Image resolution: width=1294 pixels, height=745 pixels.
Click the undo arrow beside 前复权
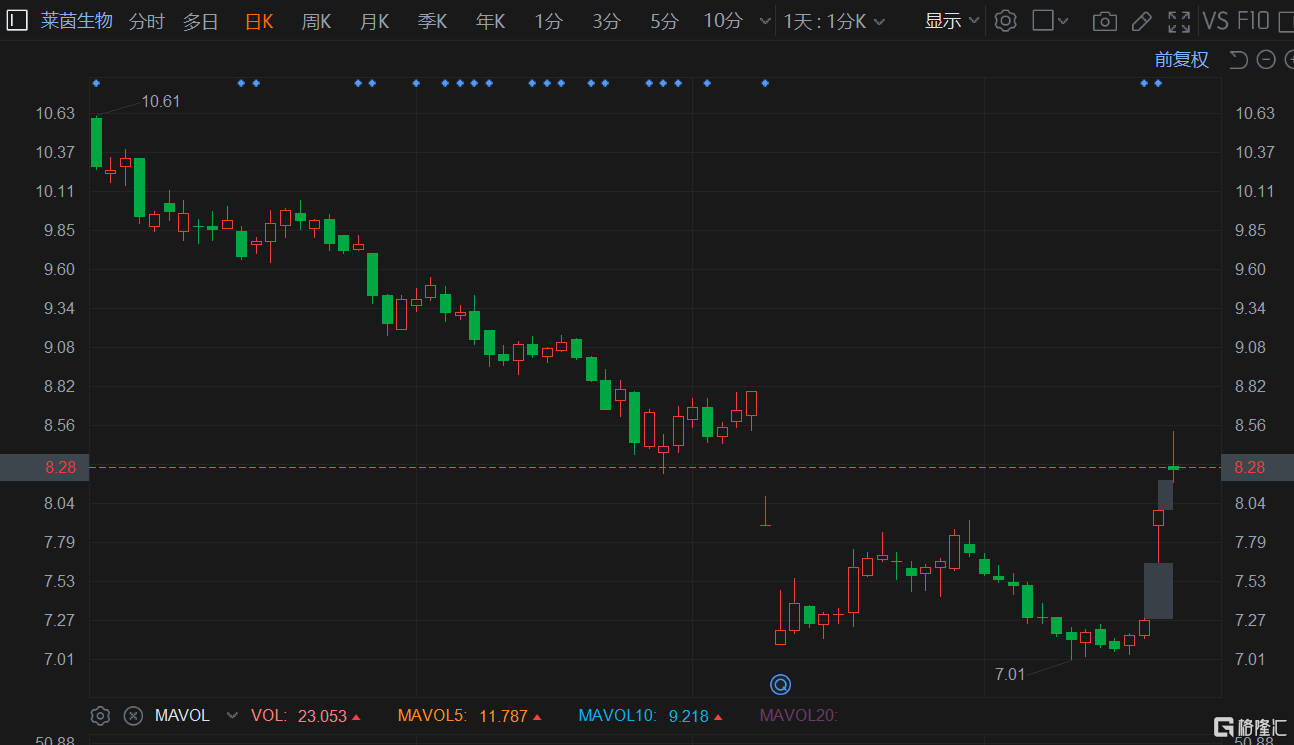coord(1238,60)
